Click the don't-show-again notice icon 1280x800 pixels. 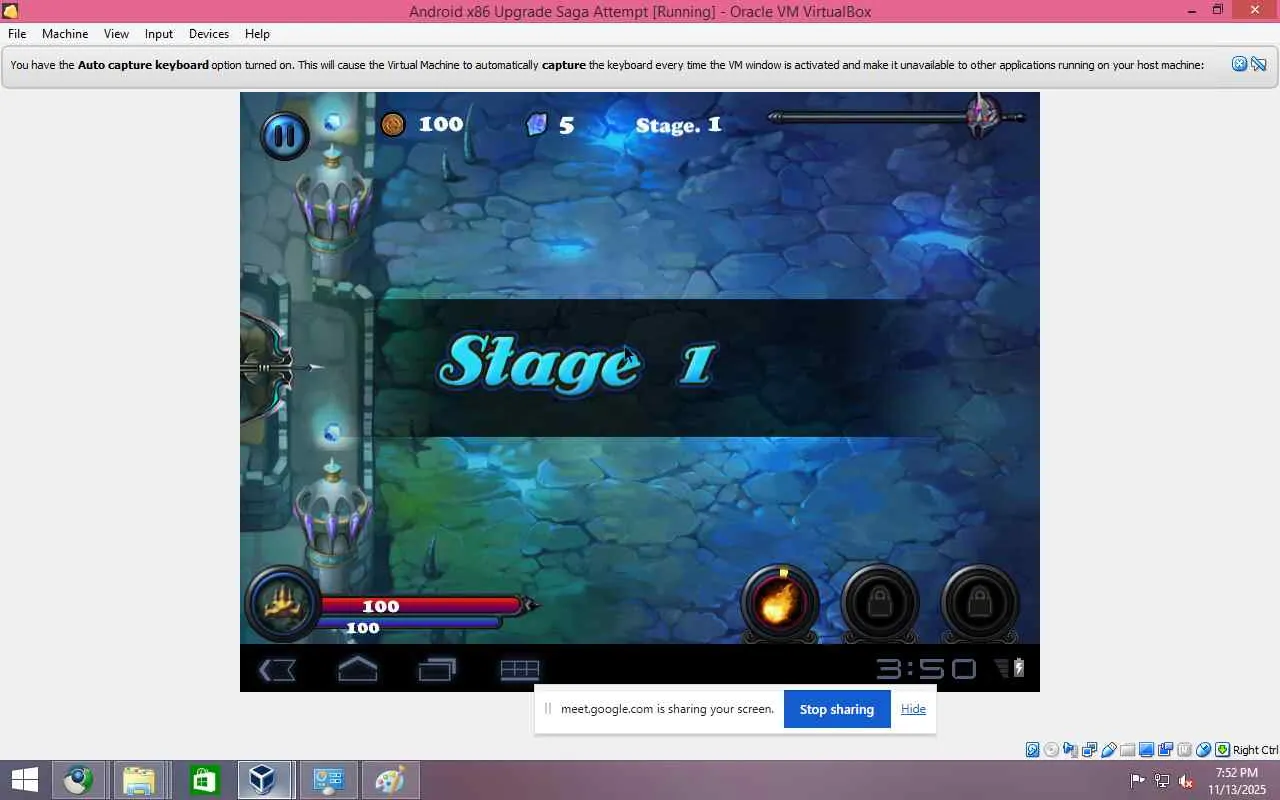(1258, 64)
